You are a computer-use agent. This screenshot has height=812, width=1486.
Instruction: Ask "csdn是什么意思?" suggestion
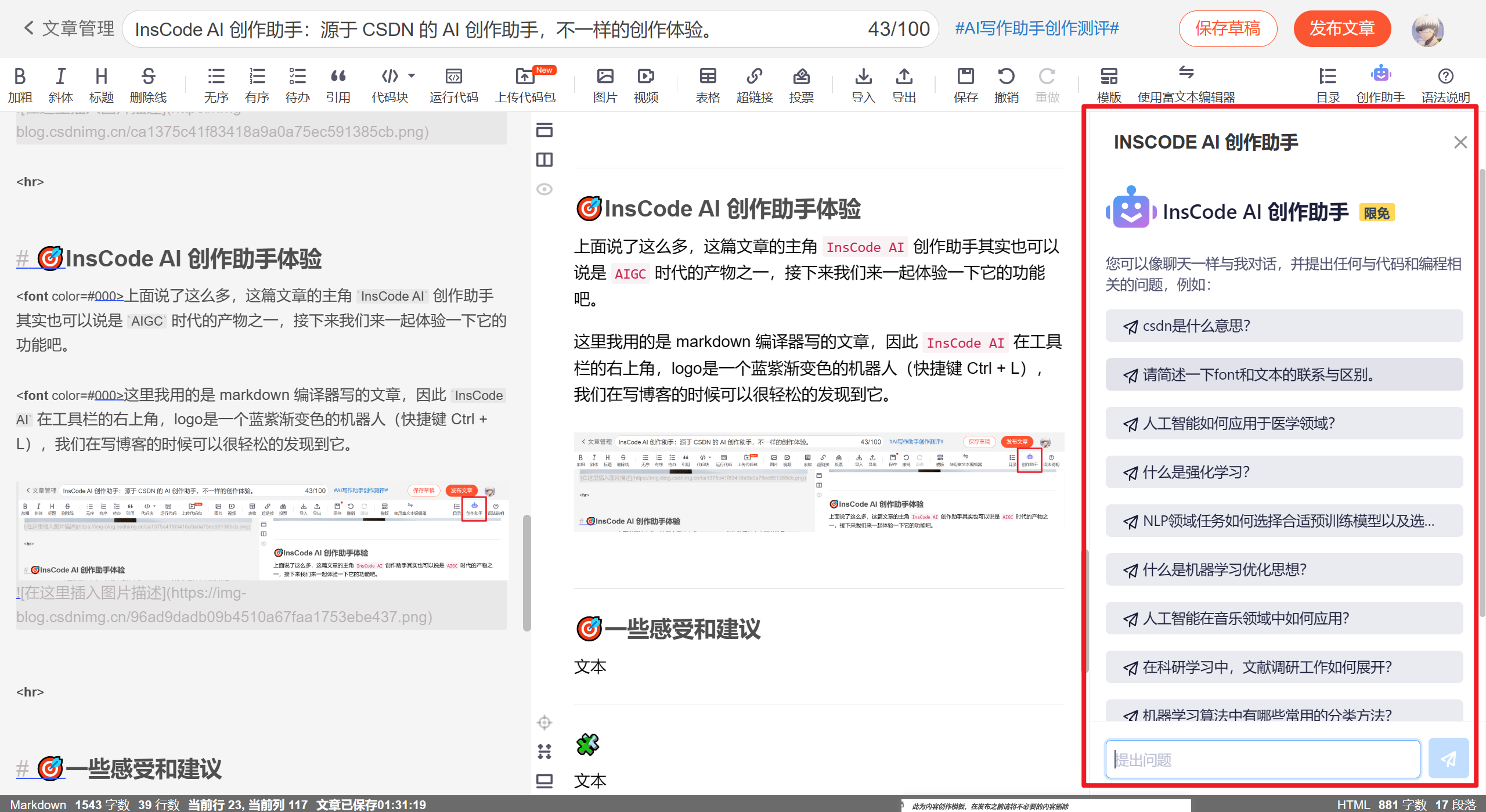[1284, 326]
